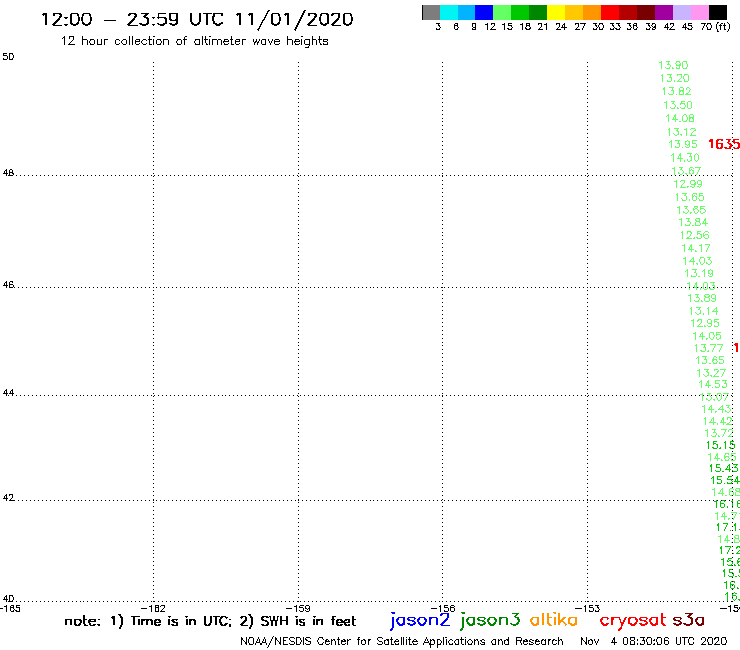
Task: Click wave height value 15.43
Action: pos(723,468)
